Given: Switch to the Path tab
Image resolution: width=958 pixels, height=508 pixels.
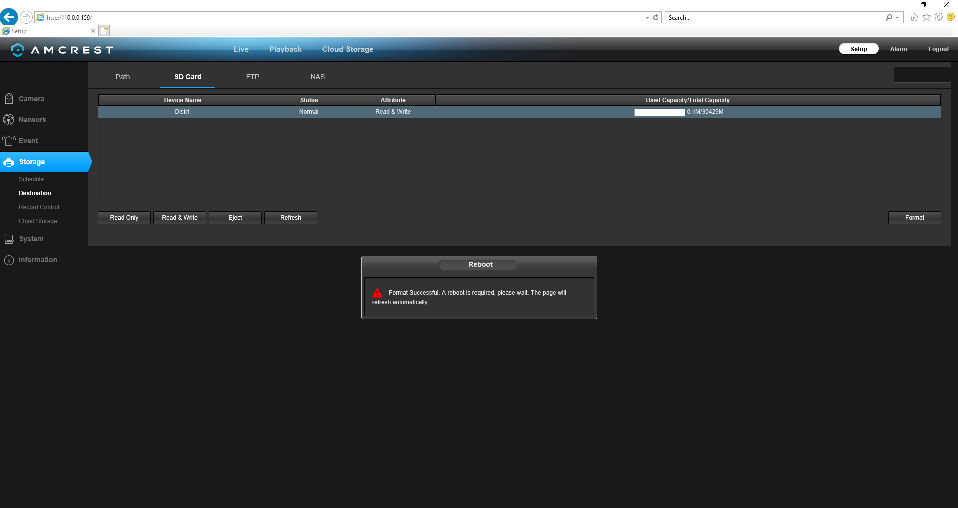Looking at the screenshot, I should click(122, 76).
